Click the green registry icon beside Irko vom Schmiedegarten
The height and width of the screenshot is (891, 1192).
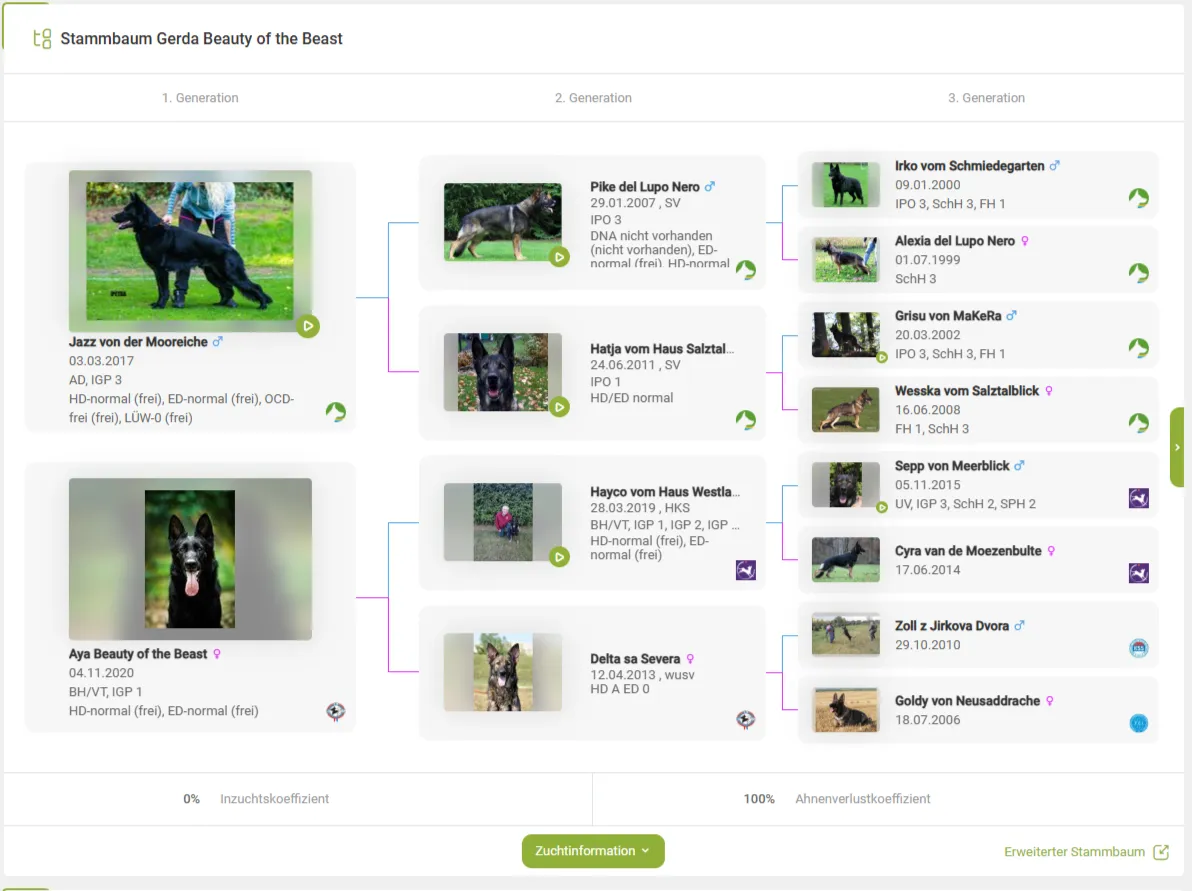(1138, 198)
